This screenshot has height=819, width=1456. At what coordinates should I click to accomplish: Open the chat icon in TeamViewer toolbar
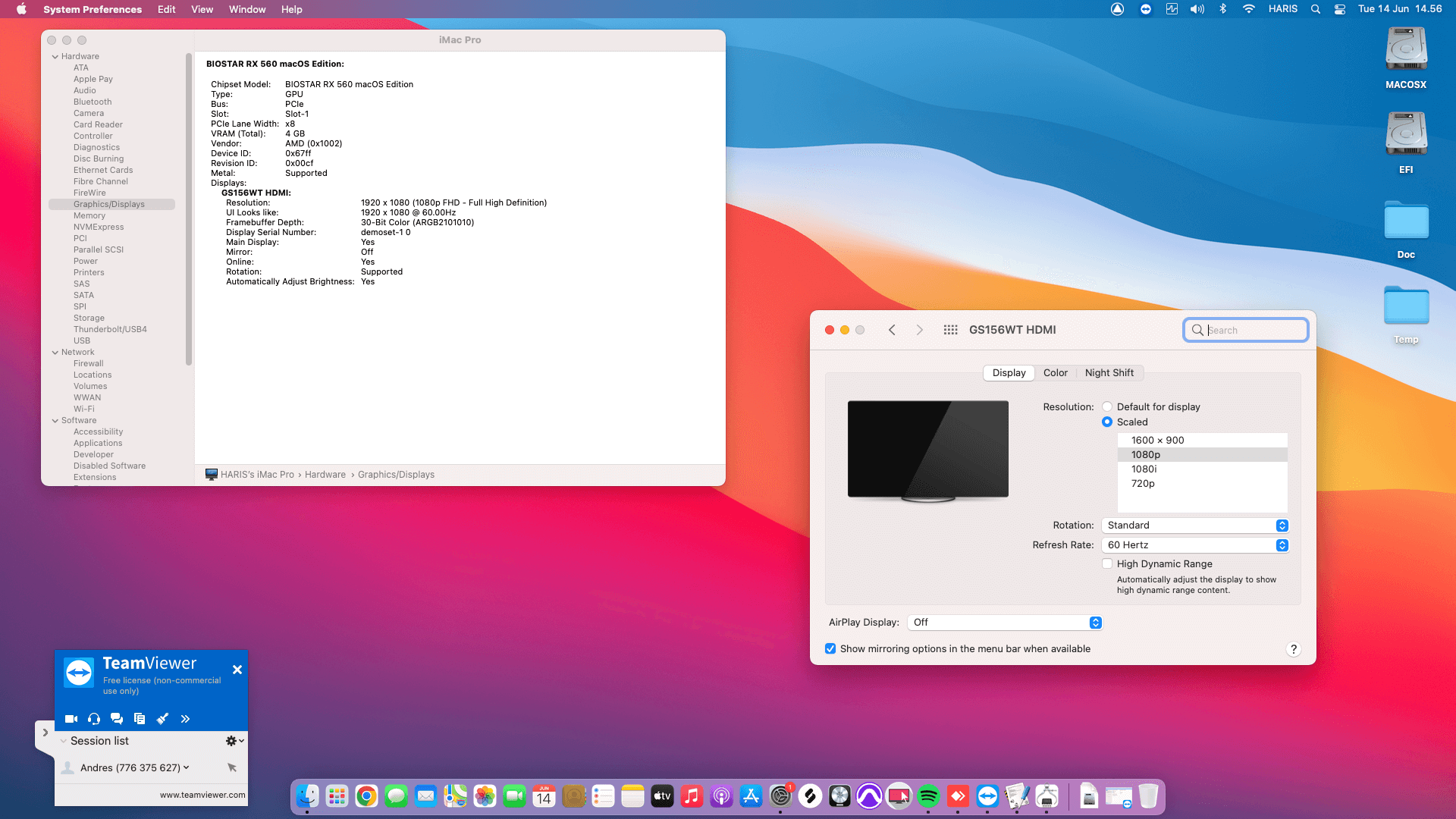point(117,718)
